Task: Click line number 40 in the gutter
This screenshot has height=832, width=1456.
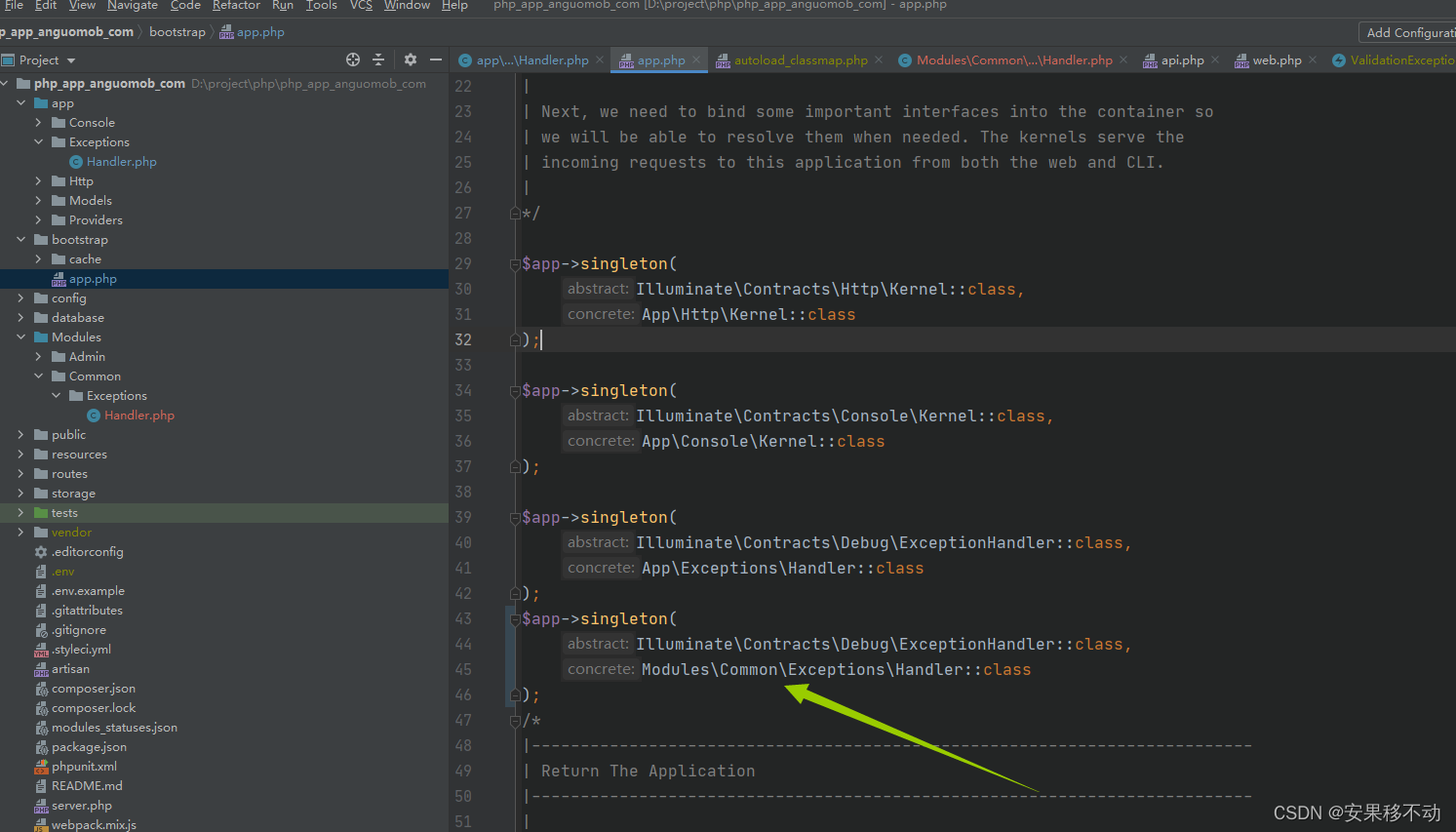Action: 464,541
